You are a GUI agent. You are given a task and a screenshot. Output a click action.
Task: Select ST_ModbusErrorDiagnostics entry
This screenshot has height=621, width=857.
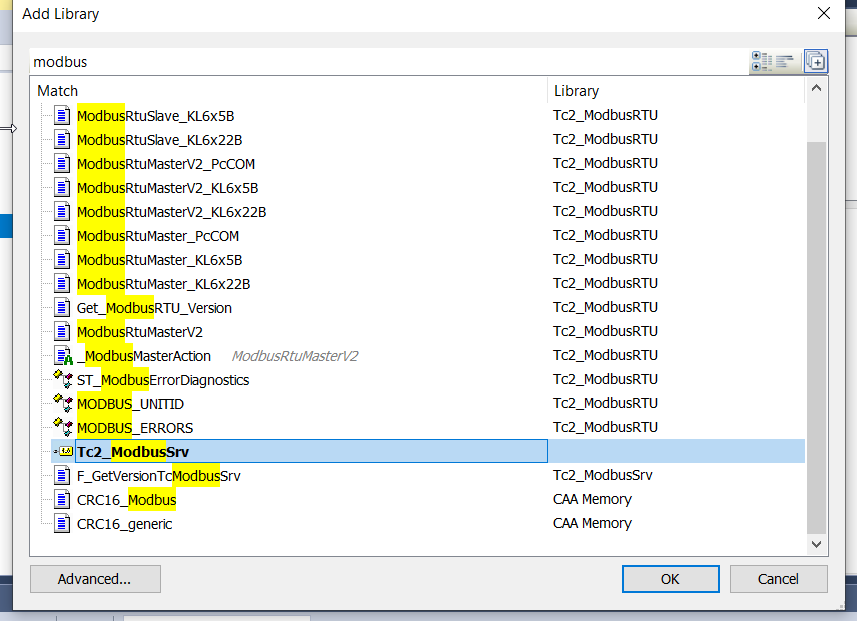coord(163,380)
